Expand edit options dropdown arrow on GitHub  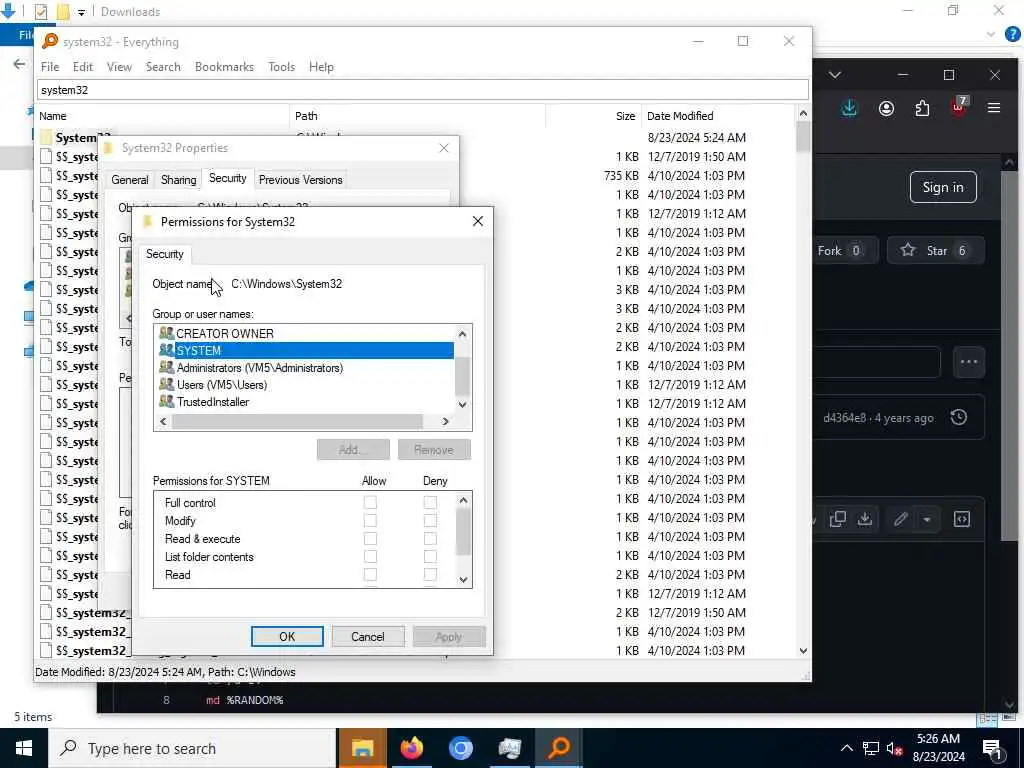tap(927, 519)
